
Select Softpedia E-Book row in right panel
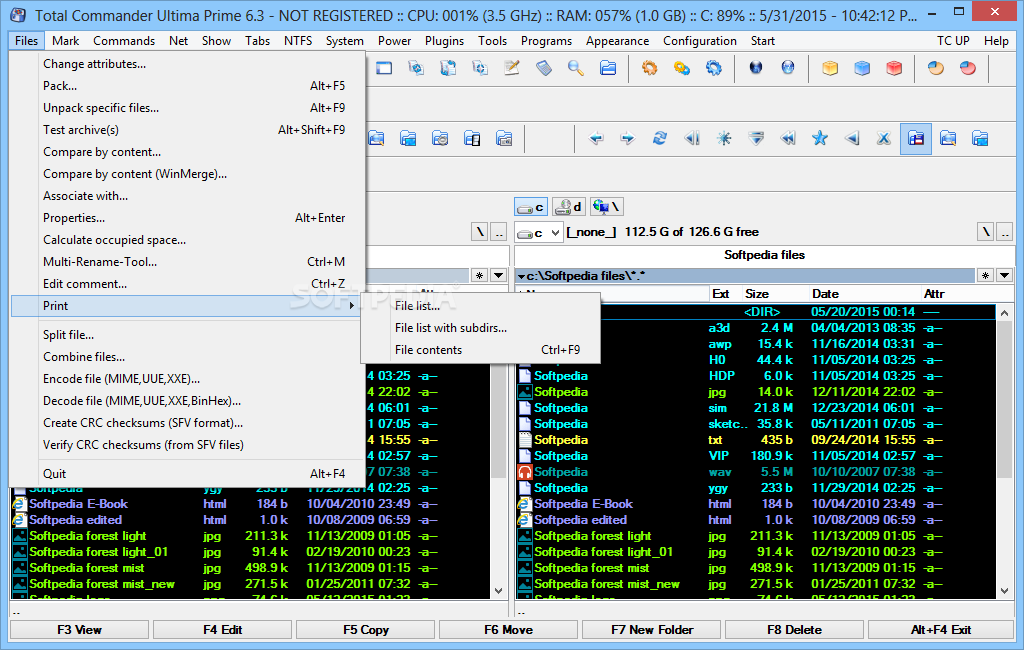756,504
